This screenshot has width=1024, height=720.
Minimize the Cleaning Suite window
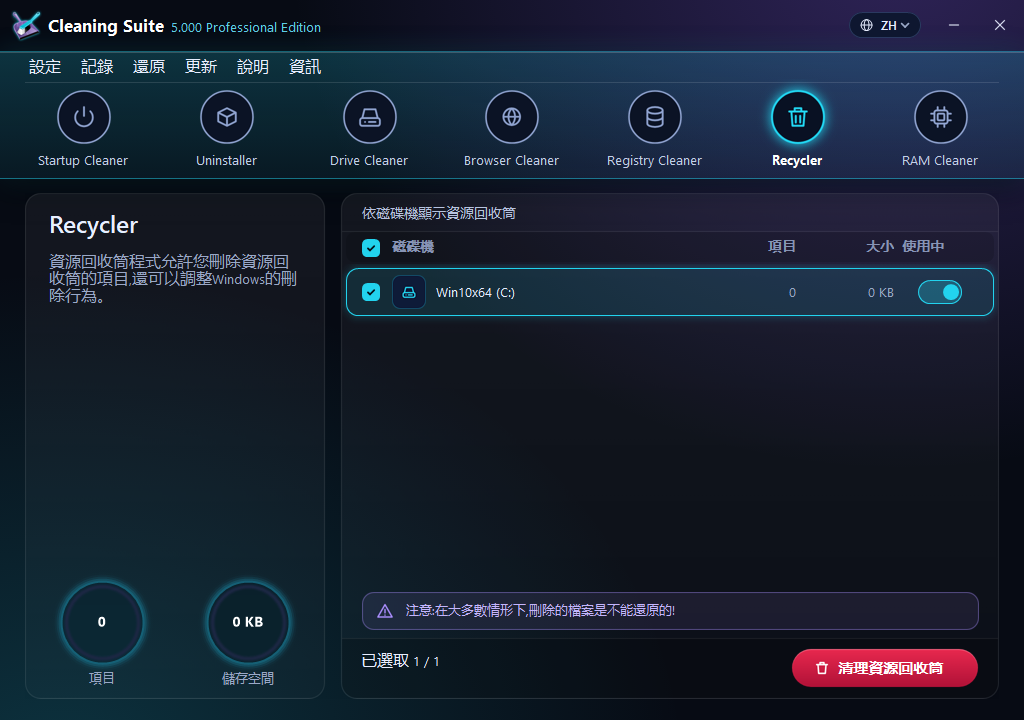[954, 25]
